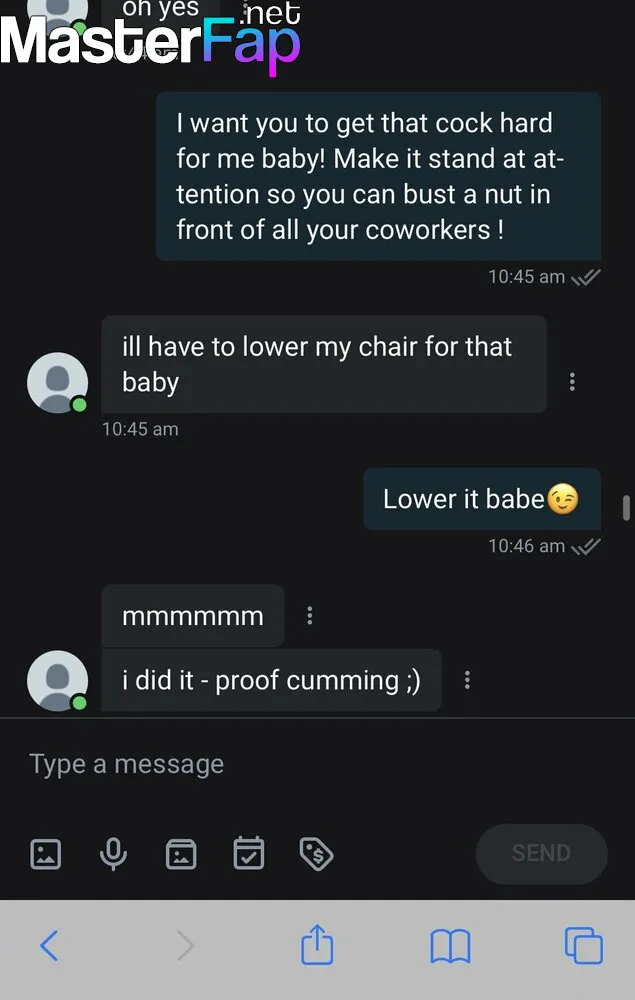Click the SEND button

541,853
